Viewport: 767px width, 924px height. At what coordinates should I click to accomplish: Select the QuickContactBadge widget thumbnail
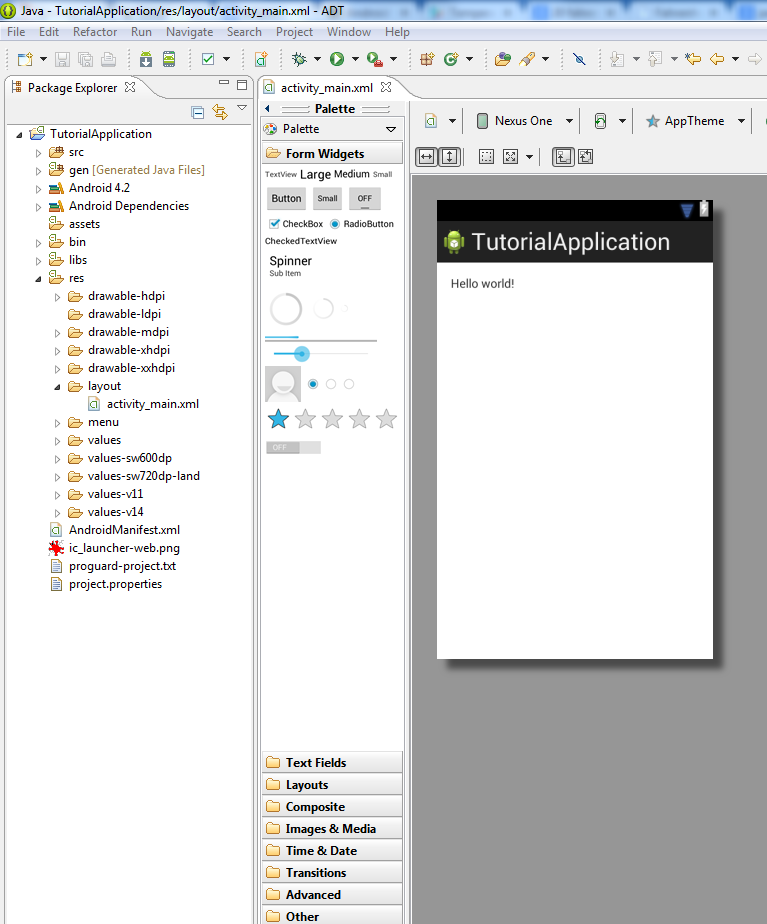click(283, 384)
